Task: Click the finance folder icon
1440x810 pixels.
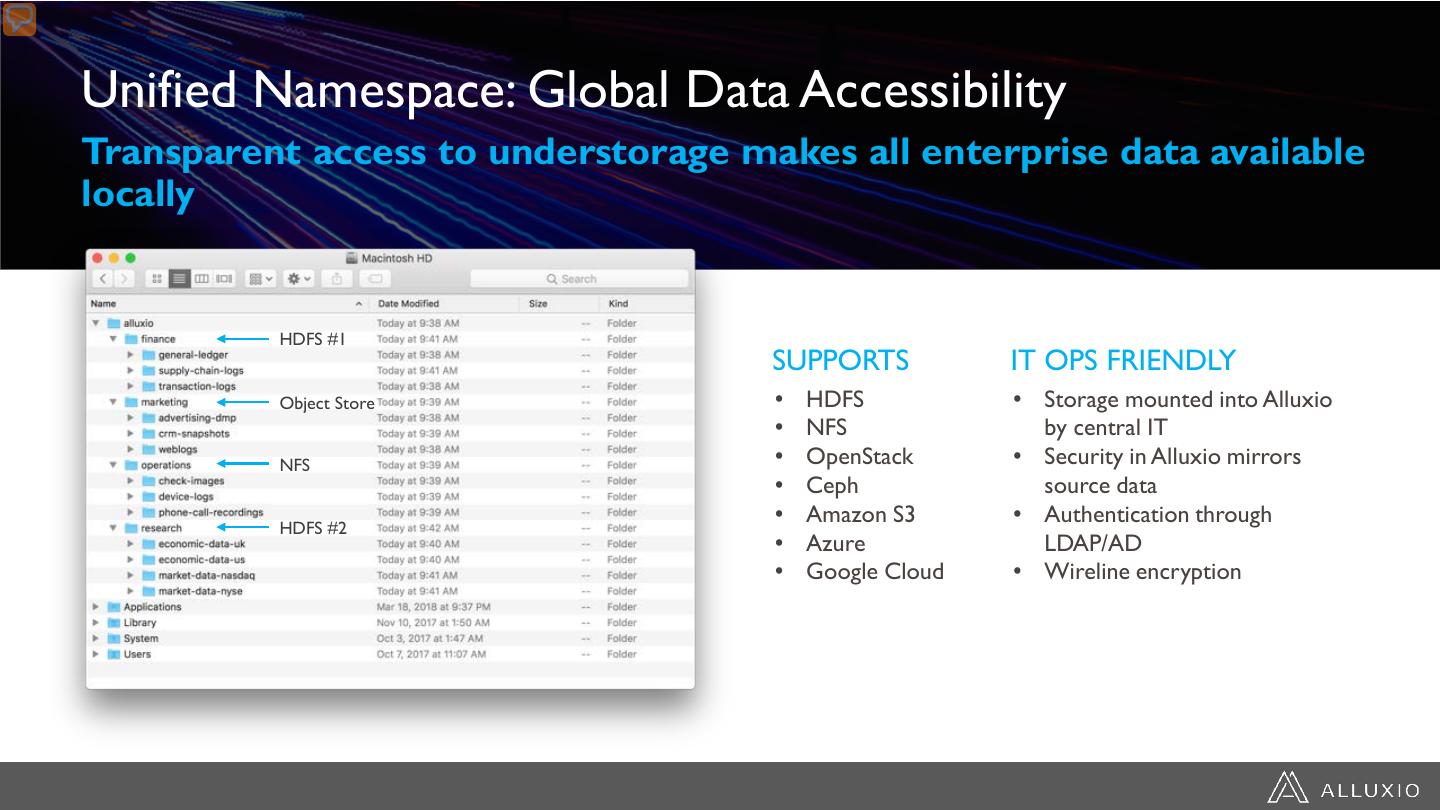Action: (131, 339)
